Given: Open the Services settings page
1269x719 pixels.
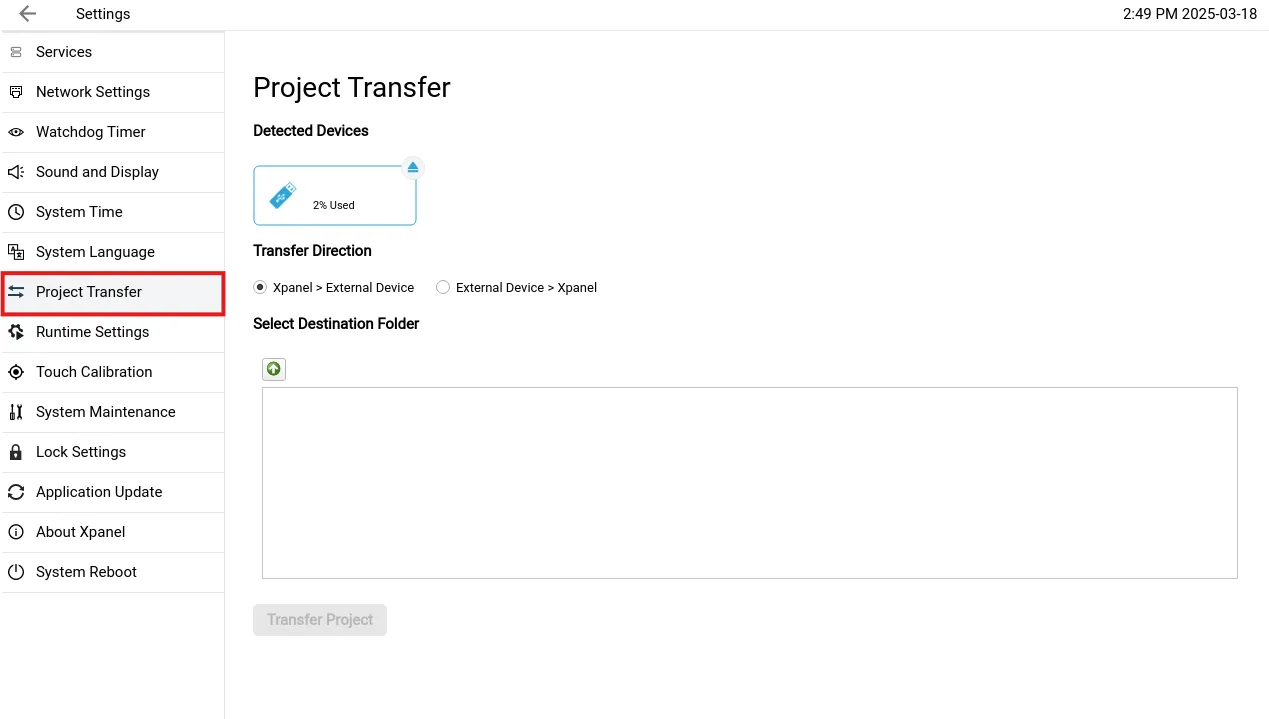Looking at the screenshot, I should click(x=64, y=52).
